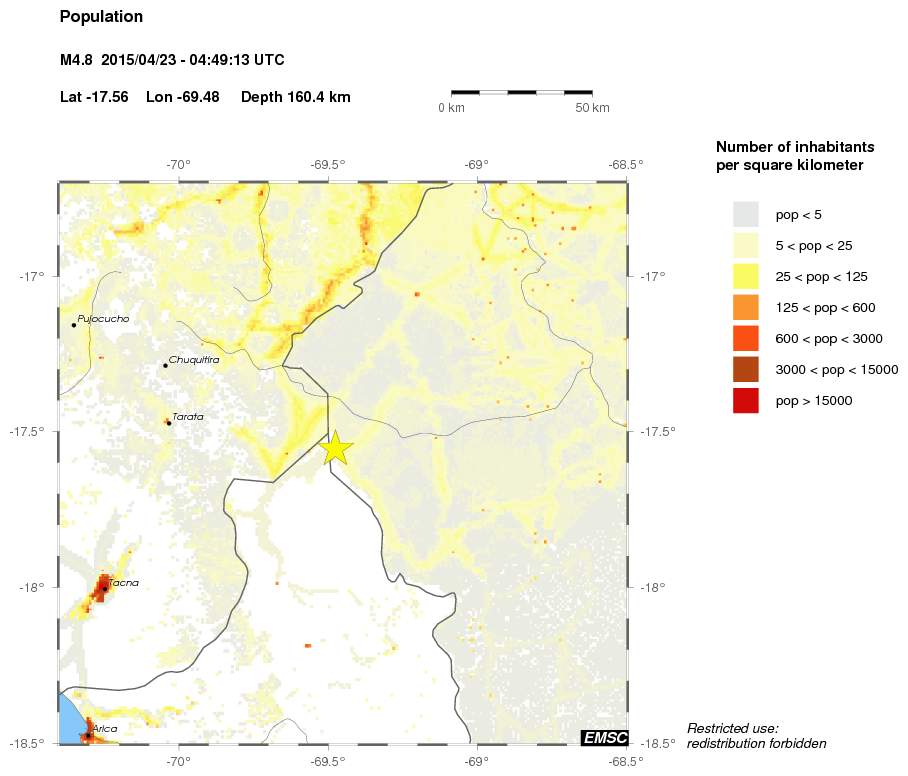Click the pale yellow '5 < pop < 25' swatch
Image resolution: width=908 pixels, height=776 pixels.
click(x=746, y=245)
